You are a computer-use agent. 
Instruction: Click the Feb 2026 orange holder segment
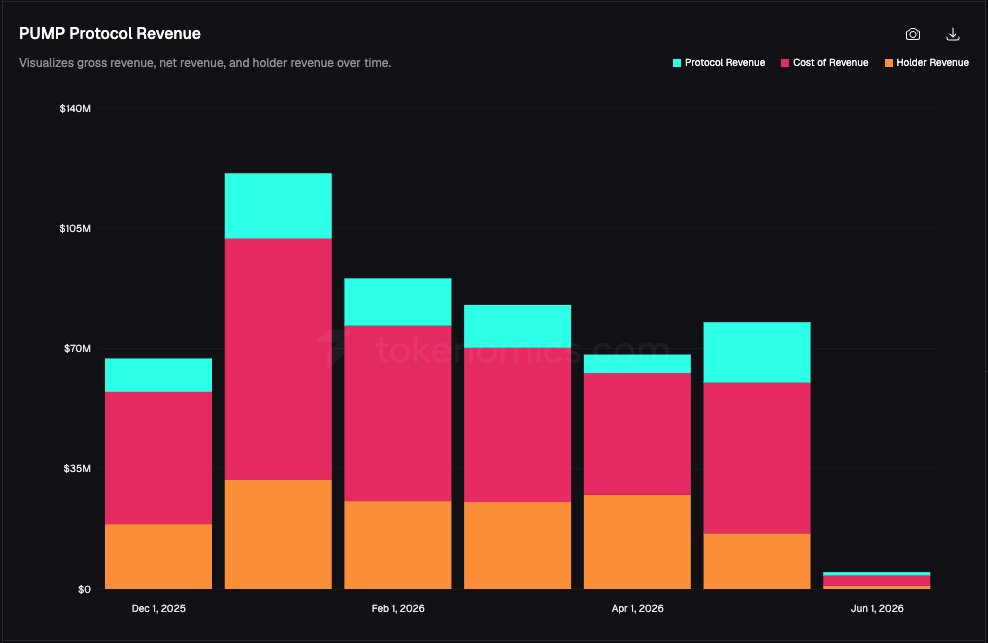pyautogui.click(x=398, y=545)
